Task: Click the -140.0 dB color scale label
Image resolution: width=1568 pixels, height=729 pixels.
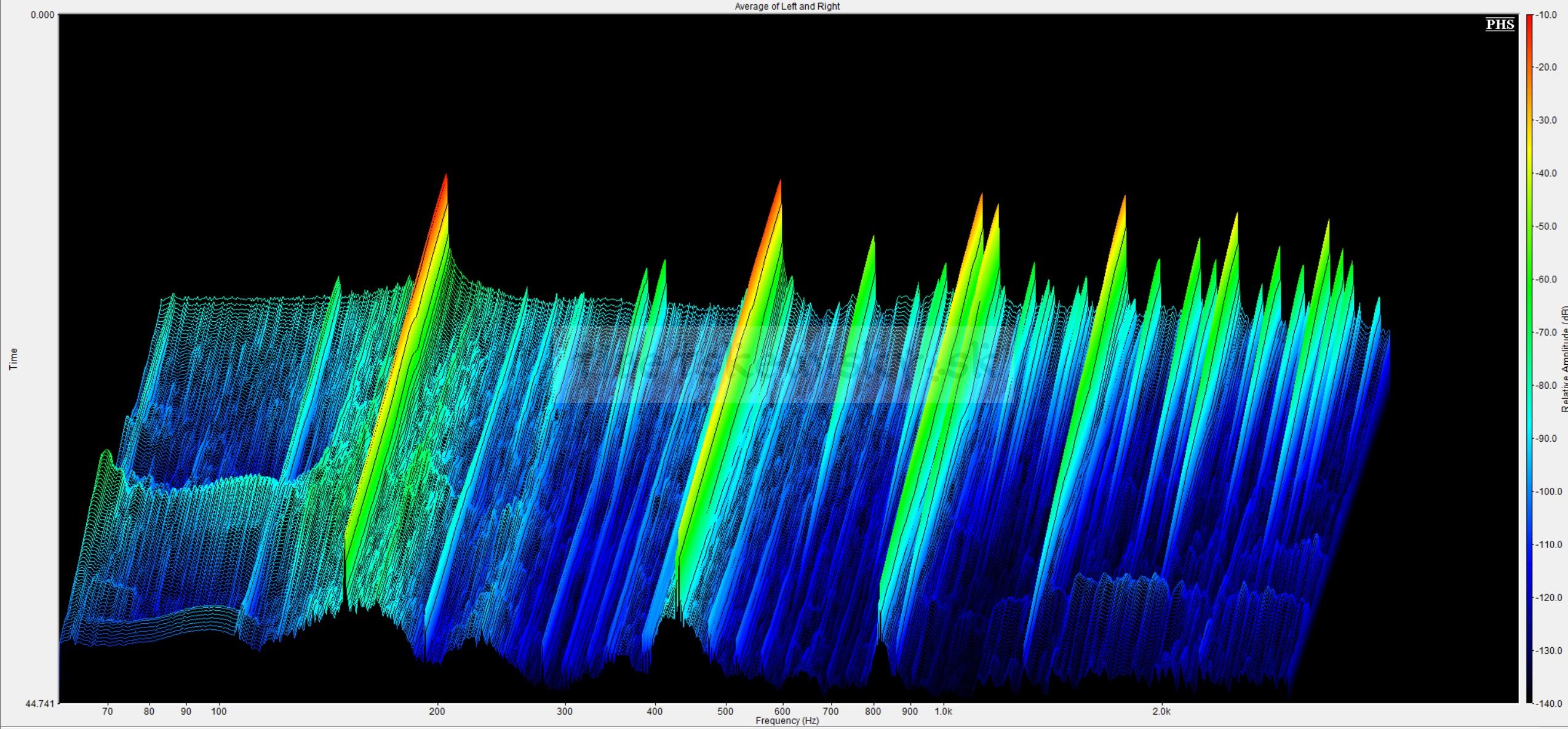Action: tap(1549, 703)
